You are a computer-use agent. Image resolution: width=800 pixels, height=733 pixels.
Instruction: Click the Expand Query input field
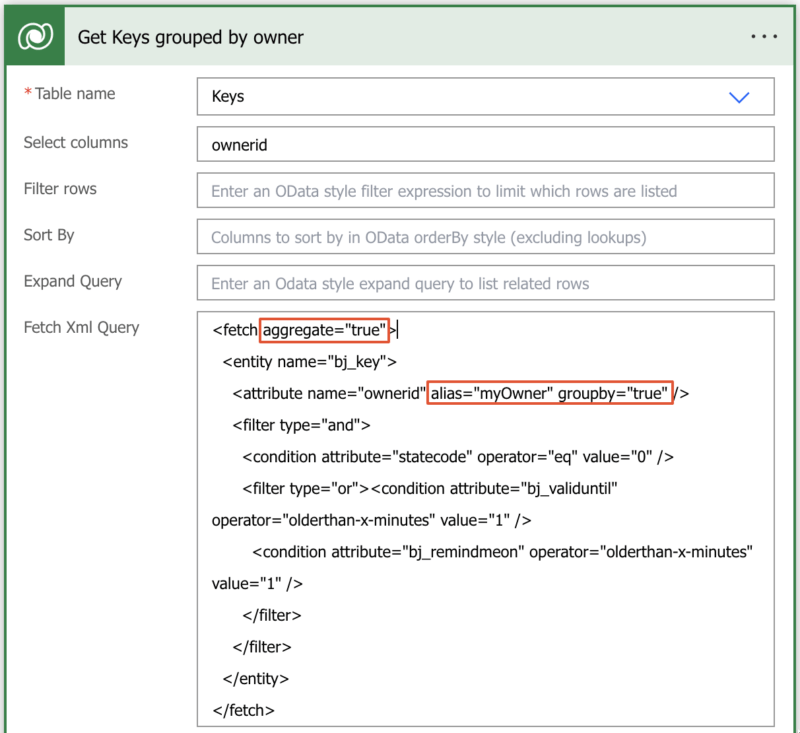tap(486, 283)
